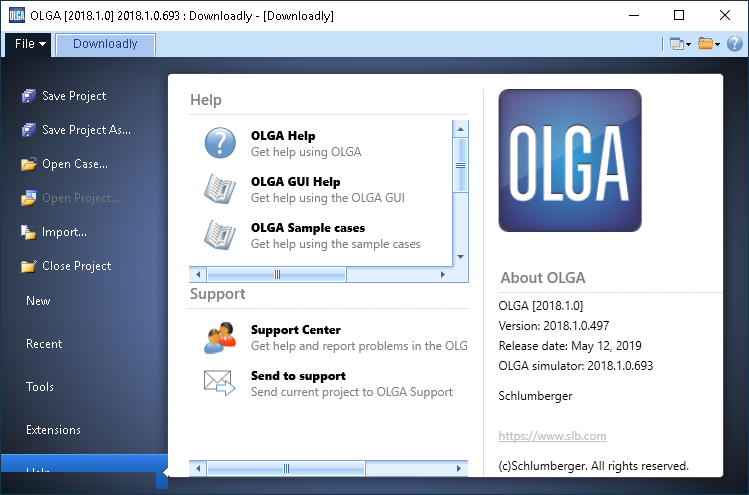Click the Support Center people icon
The width and height of the screenshot is (749, 495).
tap(220, 338)
